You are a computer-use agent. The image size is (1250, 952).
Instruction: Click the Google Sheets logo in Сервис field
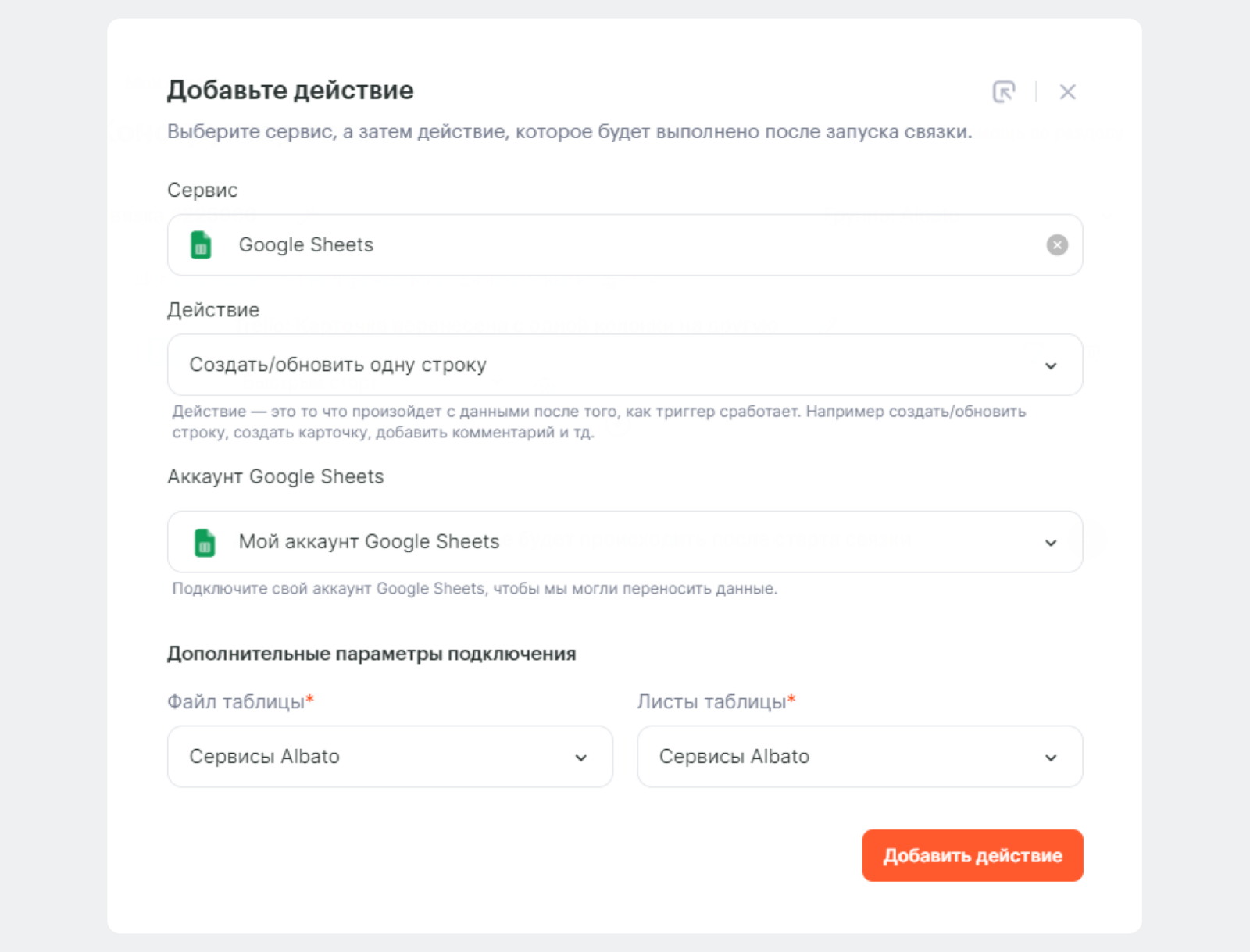(202, 245)
